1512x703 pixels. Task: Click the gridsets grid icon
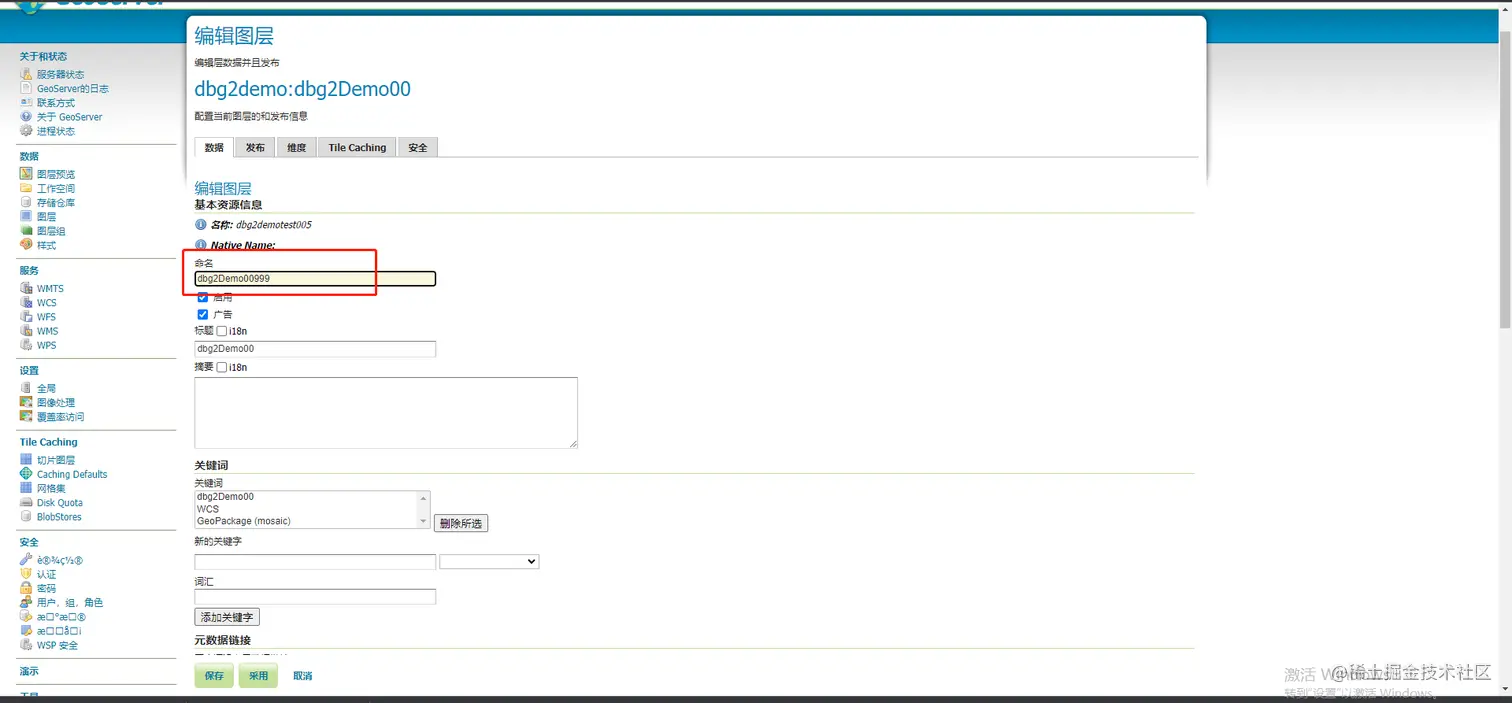[x=26, y=488]
